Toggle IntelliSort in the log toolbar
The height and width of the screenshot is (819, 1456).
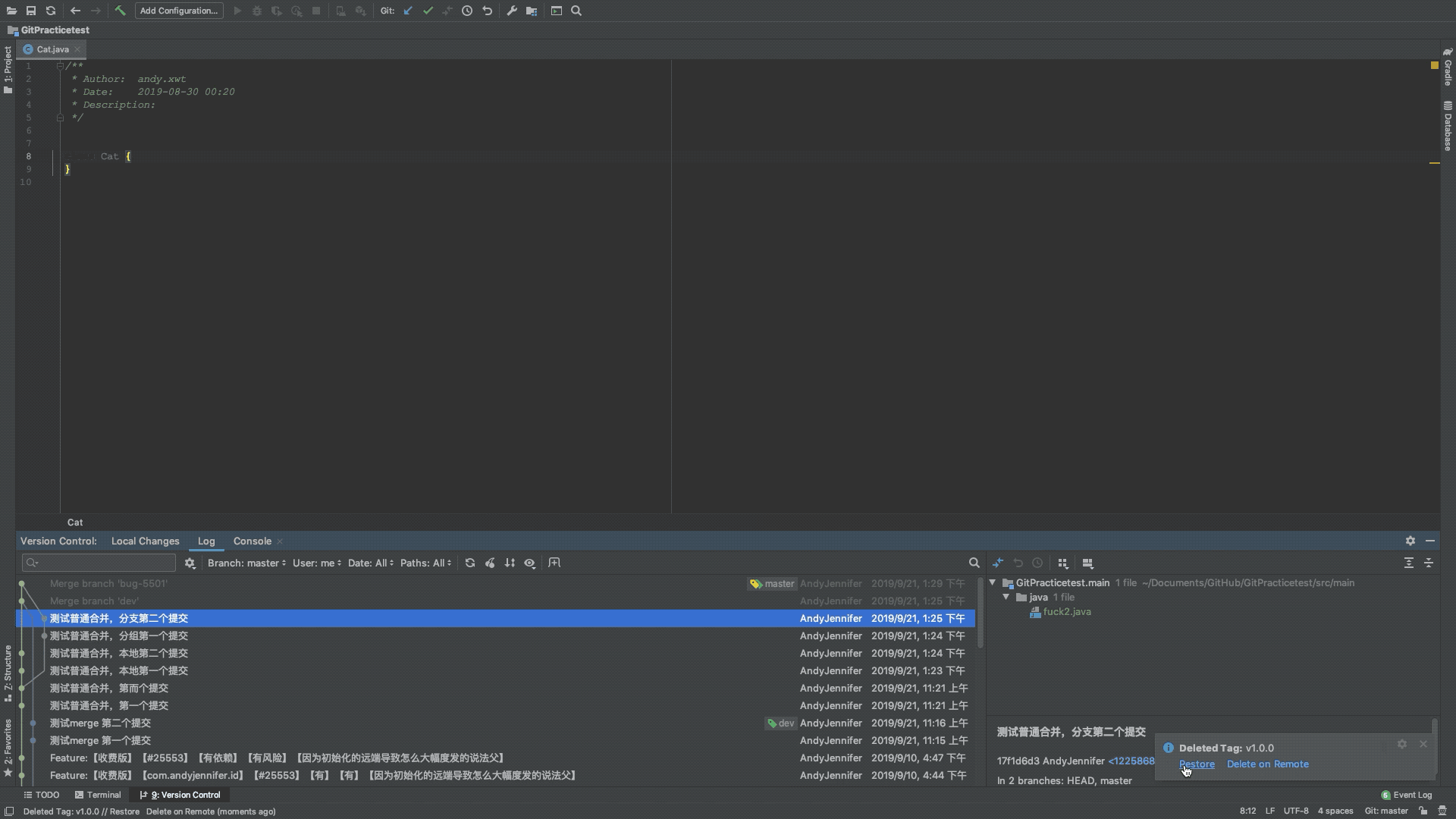510,563
